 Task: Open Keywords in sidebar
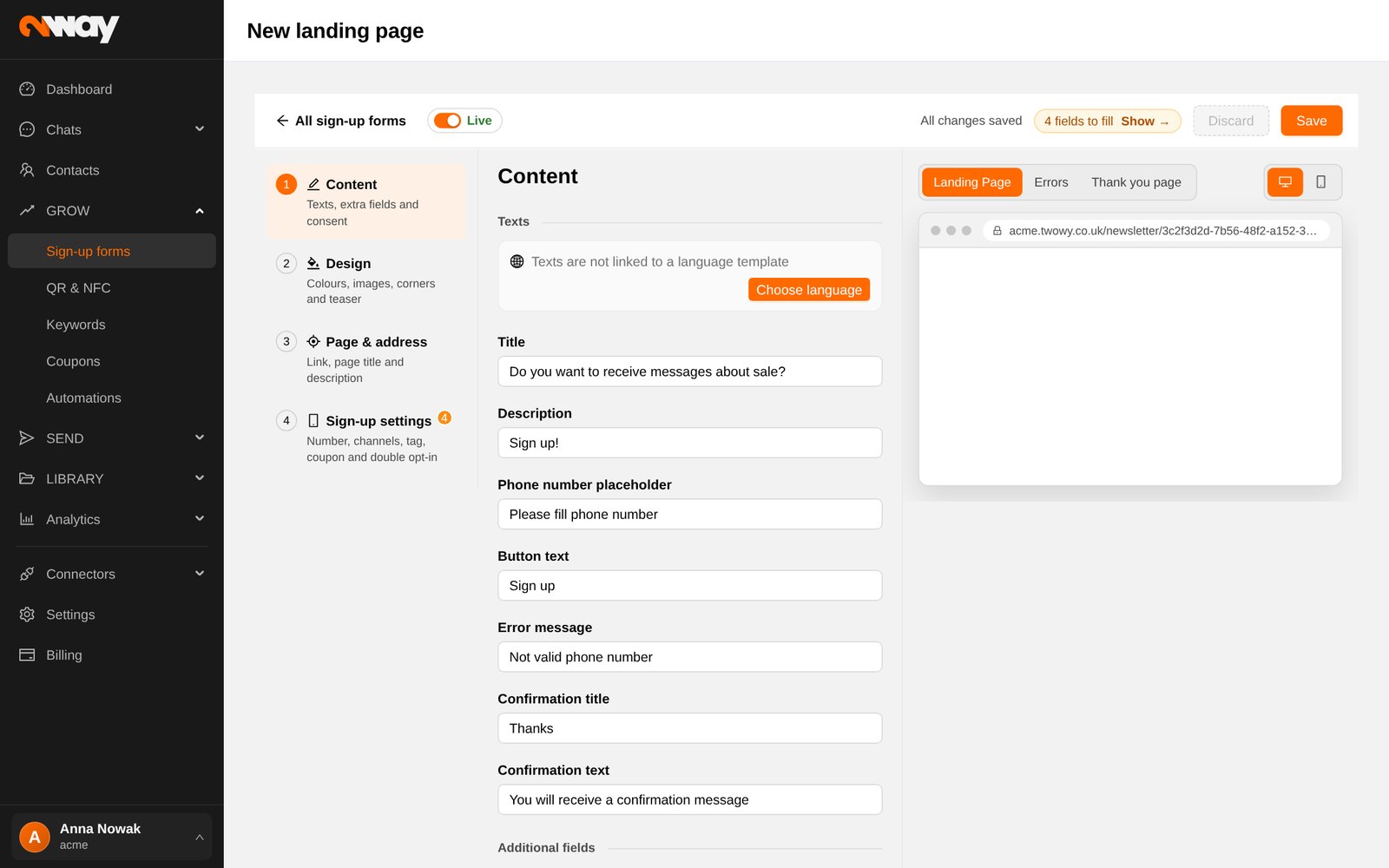pyautogui.click(x=111, y=325)
